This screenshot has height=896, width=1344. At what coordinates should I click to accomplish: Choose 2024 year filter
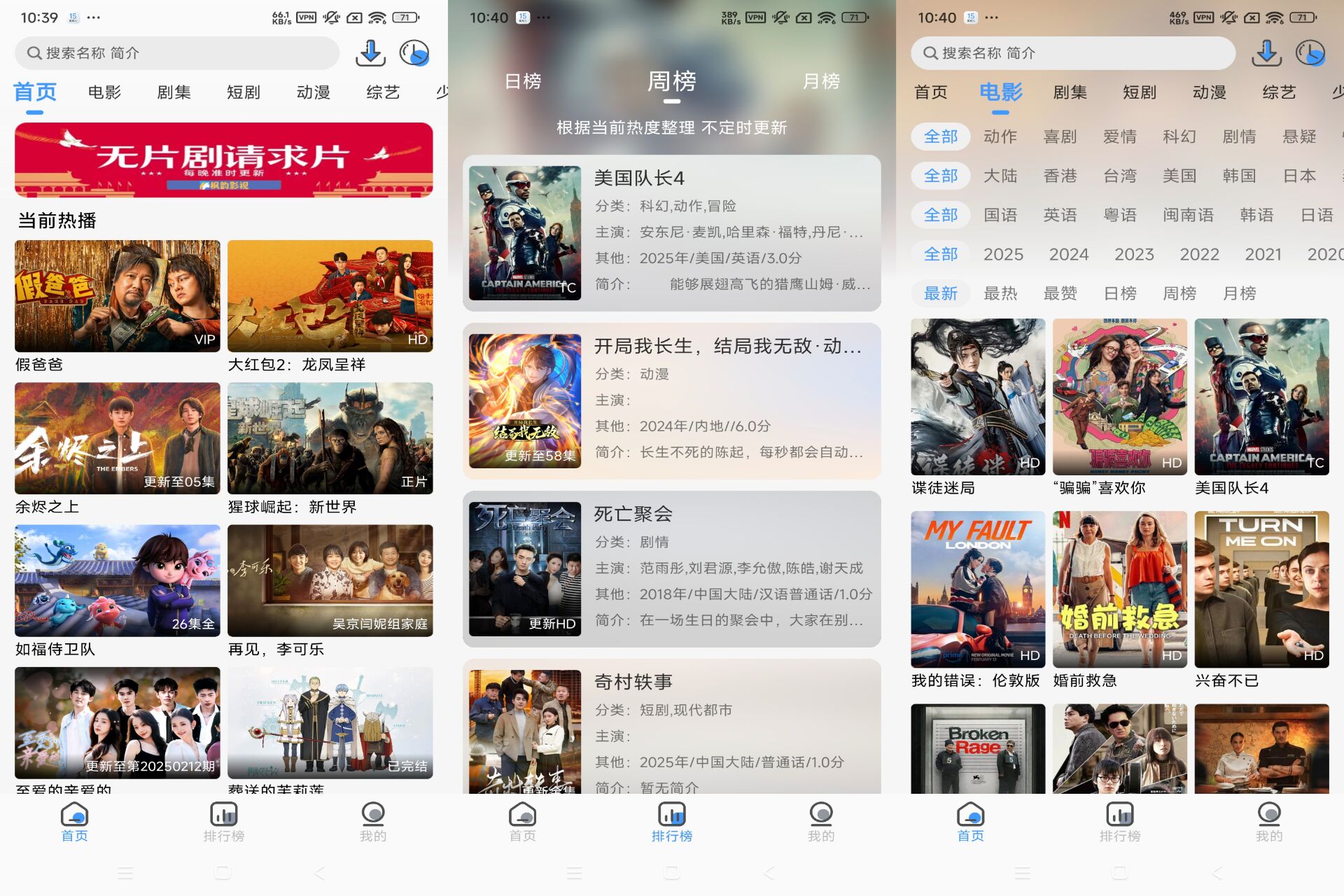pos(1068,254)
